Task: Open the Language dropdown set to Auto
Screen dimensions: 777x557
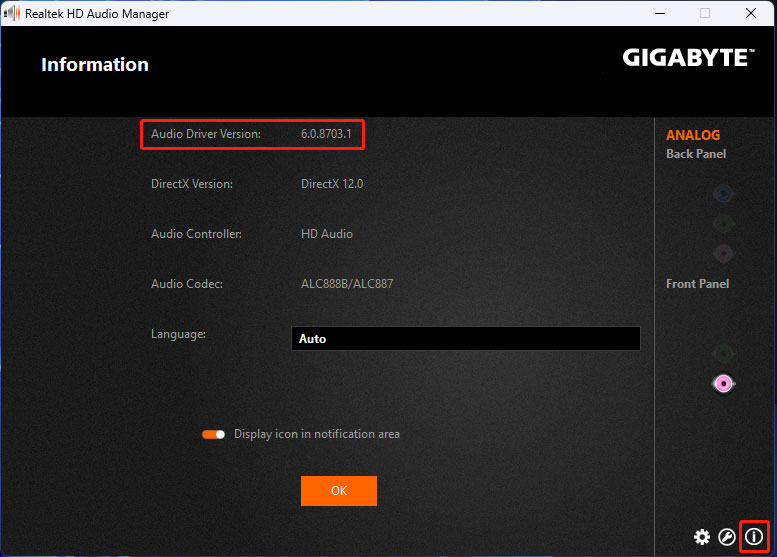Action: (x=466, y=338)
